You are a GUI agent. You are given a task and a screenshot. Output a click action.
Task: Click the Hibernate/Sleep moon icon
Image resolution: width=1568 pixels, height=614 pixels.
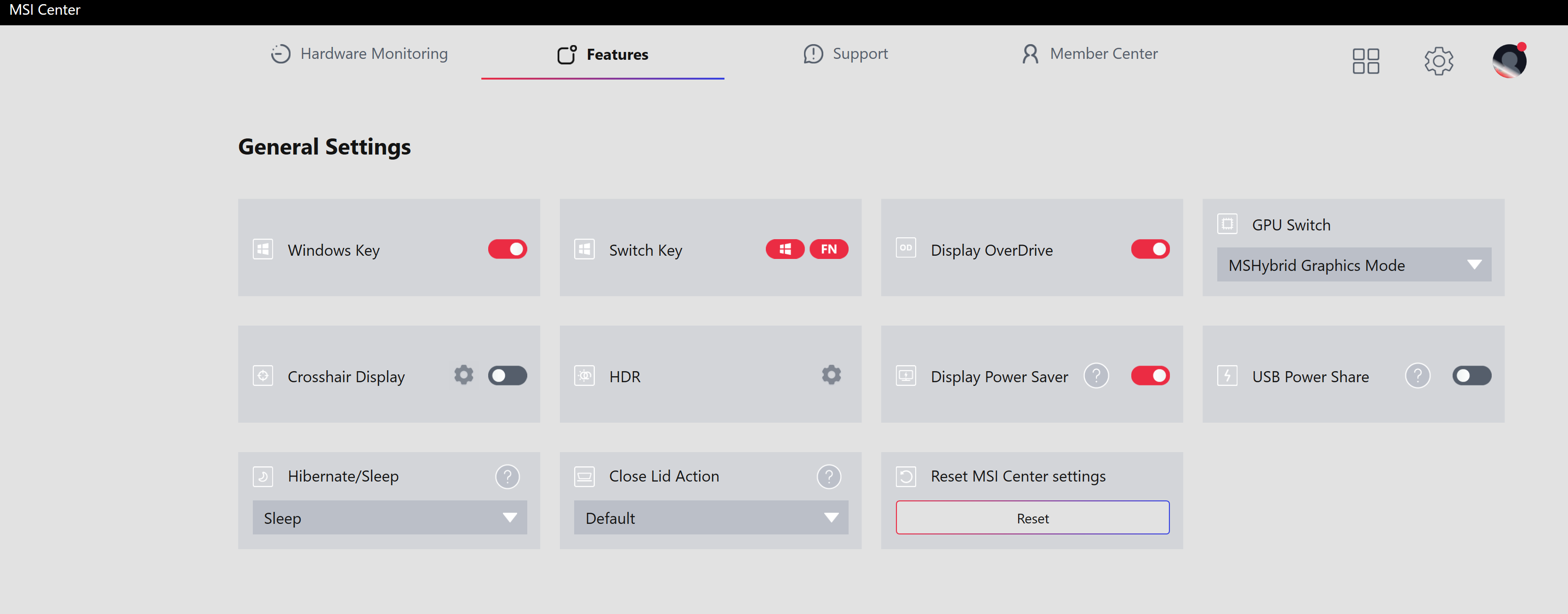263,476
